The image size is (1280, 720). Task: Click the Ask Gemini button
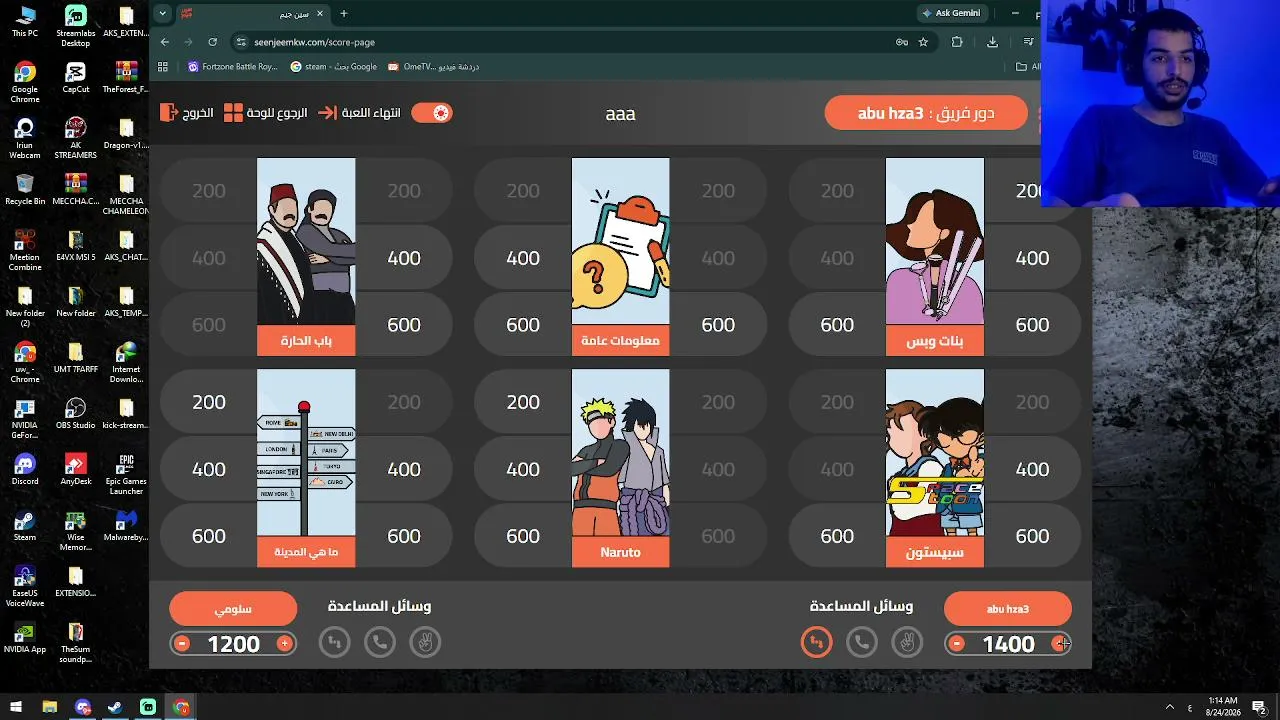pyautogui.click(x=951, y=13)
